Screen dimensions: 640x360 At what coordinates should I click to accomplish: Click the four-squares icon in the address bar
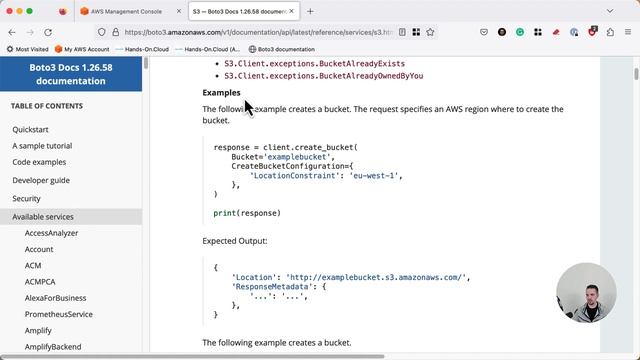point(416,32)
